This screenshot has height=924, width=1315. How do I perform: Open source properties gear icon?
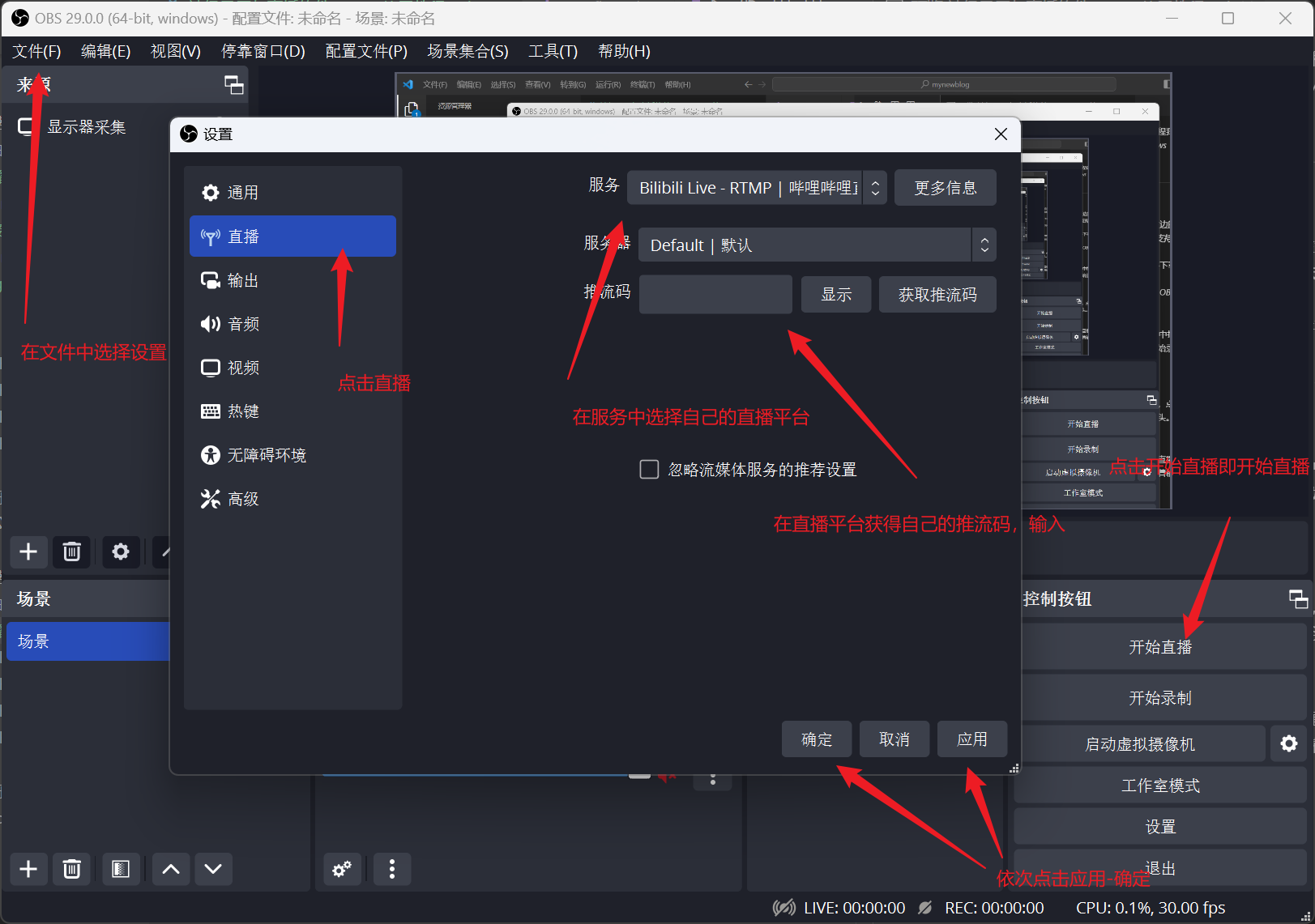coord(121,551)
